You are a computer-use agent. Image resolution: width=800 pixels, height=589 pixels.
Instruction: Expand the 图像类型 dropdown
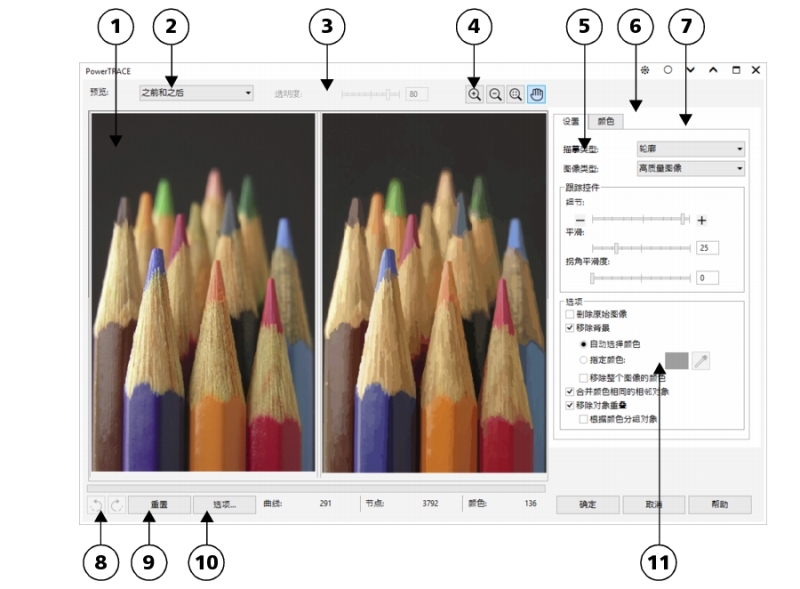tap(691, 168)
